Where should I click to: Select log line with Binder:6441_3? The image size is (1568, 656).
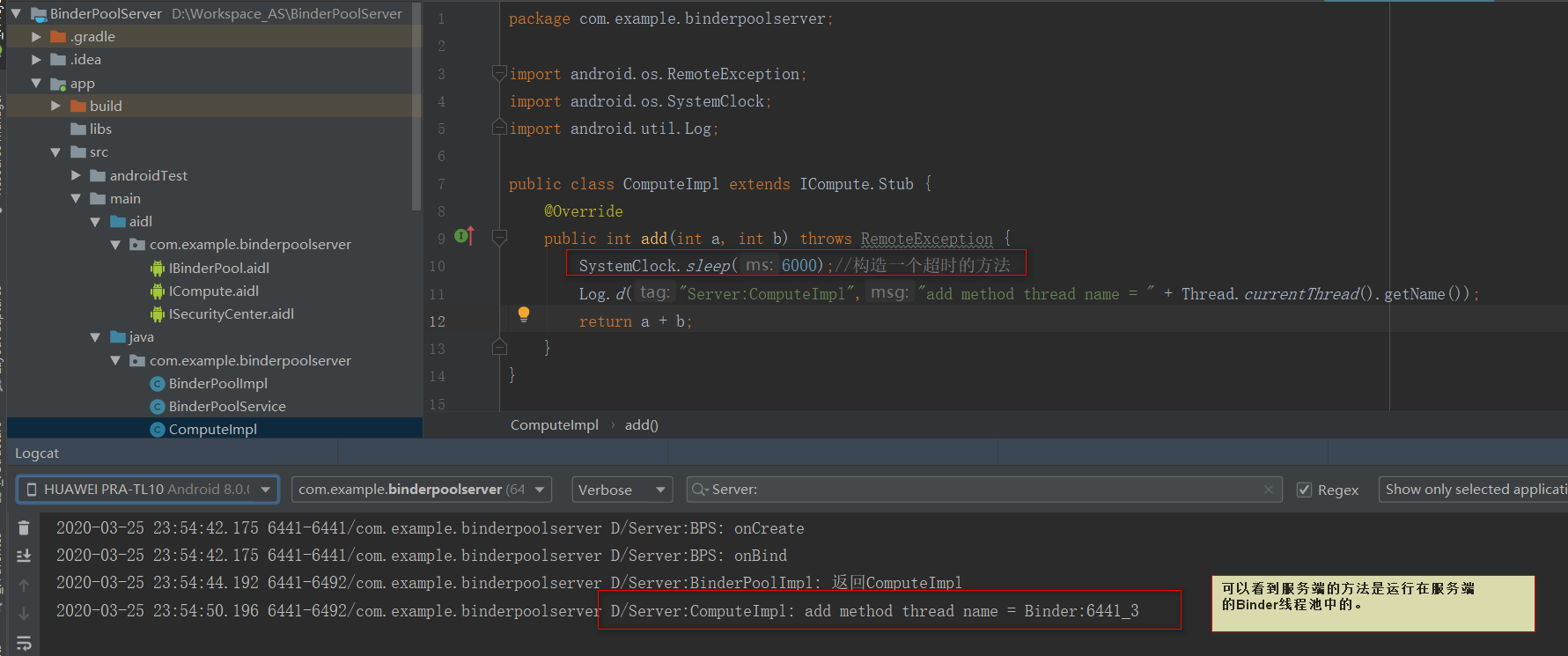(x=598, y=611)
